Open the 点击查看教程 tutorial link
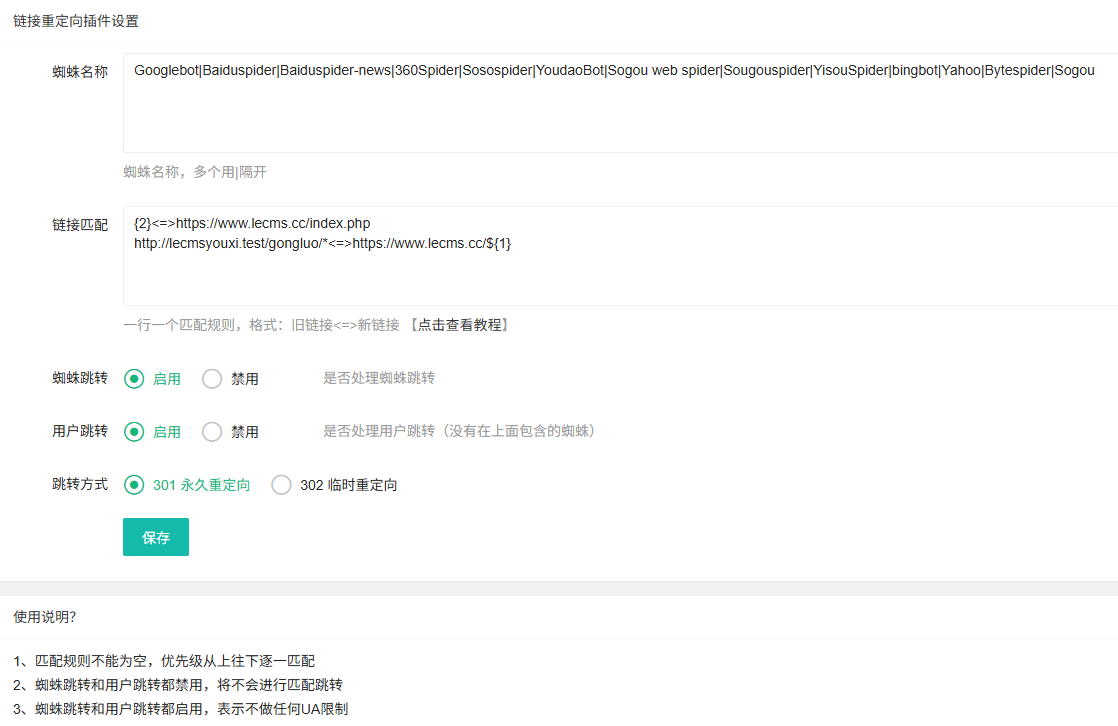This screenshot has width=1118, height=726. pos(460,325)
